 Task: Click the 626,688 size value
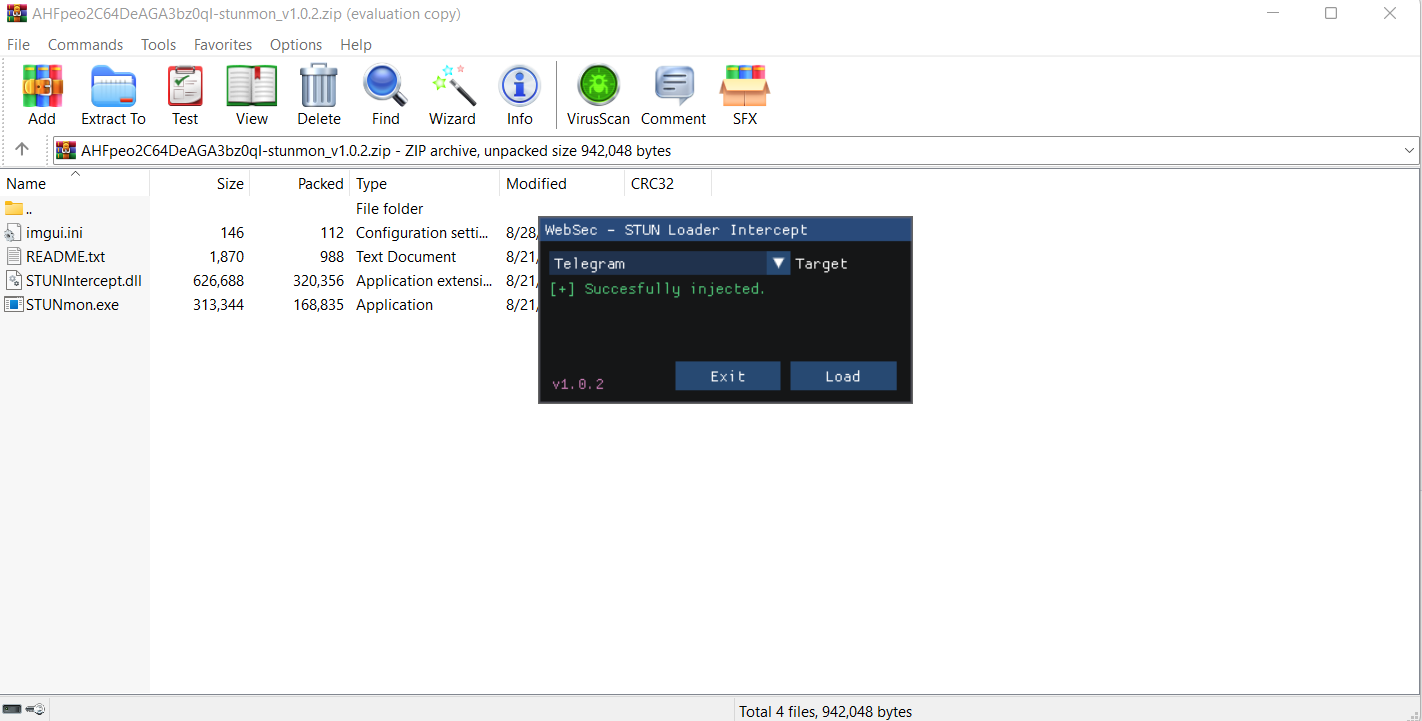click(218, 281)
